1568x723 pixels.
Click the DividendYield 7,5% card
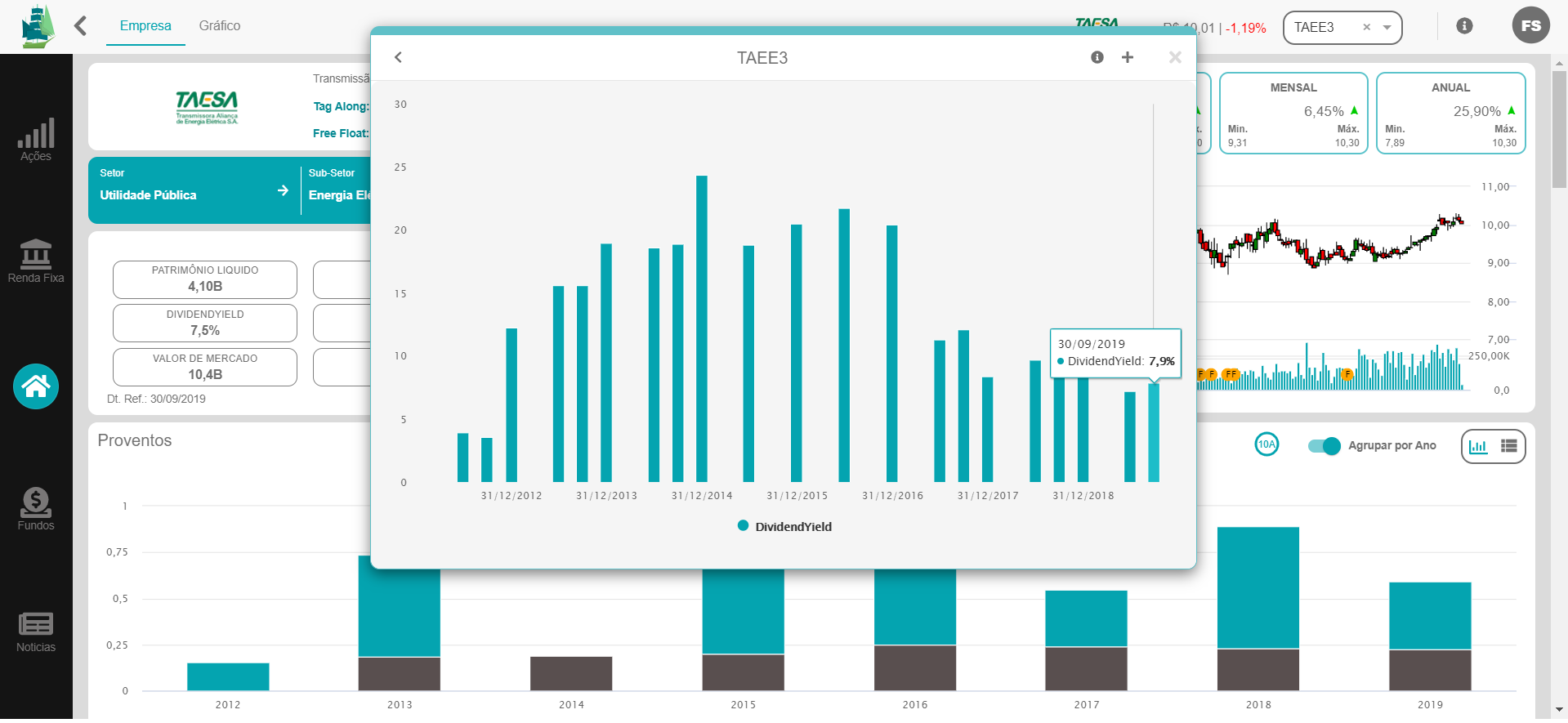click(205, 324)
